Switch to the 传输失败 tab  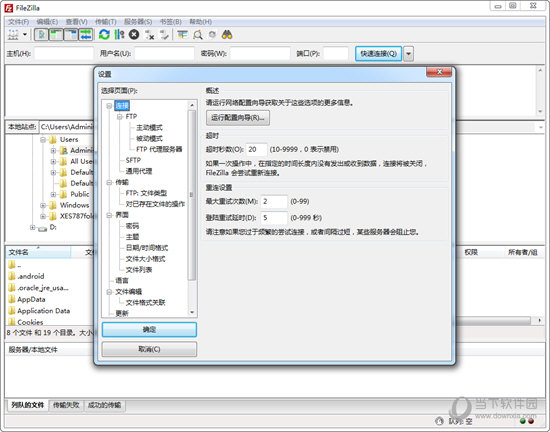(66, 405)
